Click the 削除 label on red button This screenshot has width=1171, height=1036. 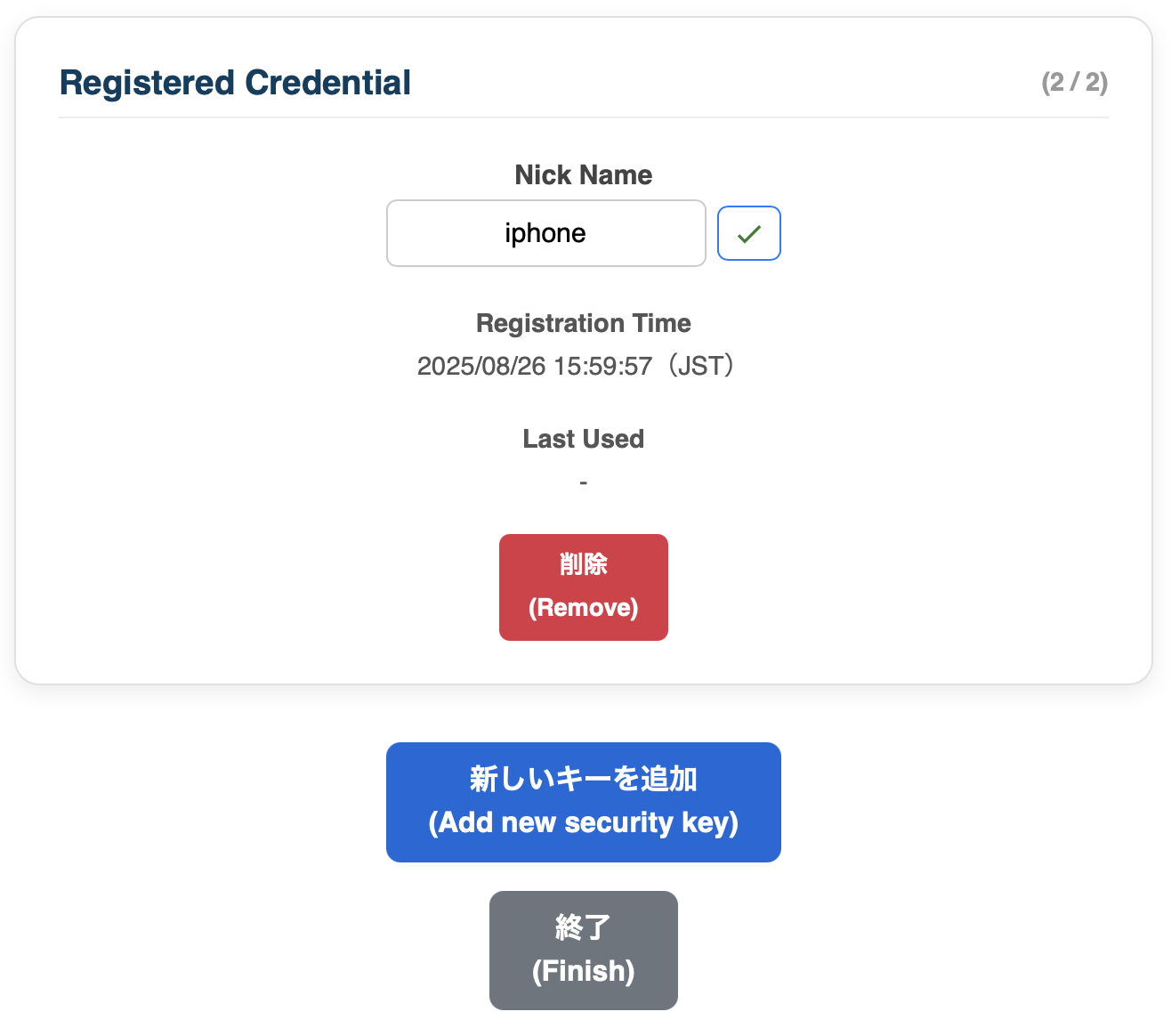583,564
